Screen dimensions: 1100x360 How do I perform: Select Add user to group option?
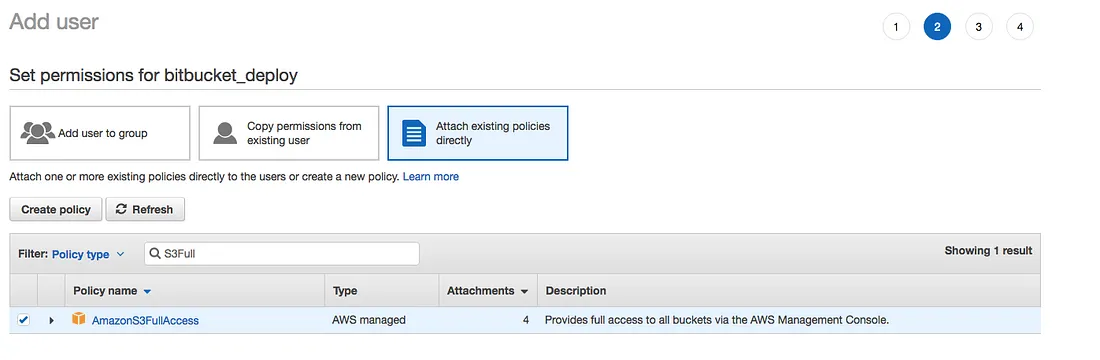click(100, 133)
